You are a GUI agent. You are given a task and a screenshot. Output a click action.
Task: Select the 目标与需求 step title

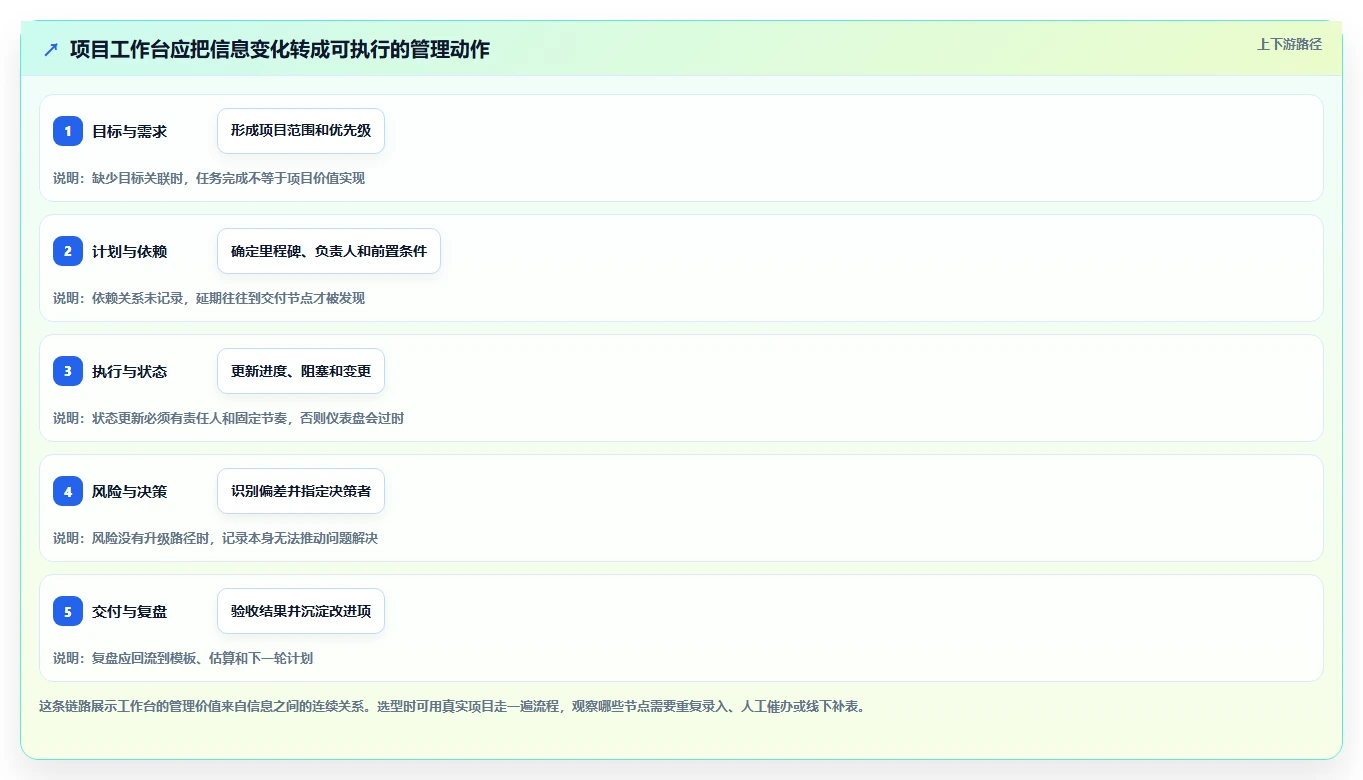click(x=130, y=131)
